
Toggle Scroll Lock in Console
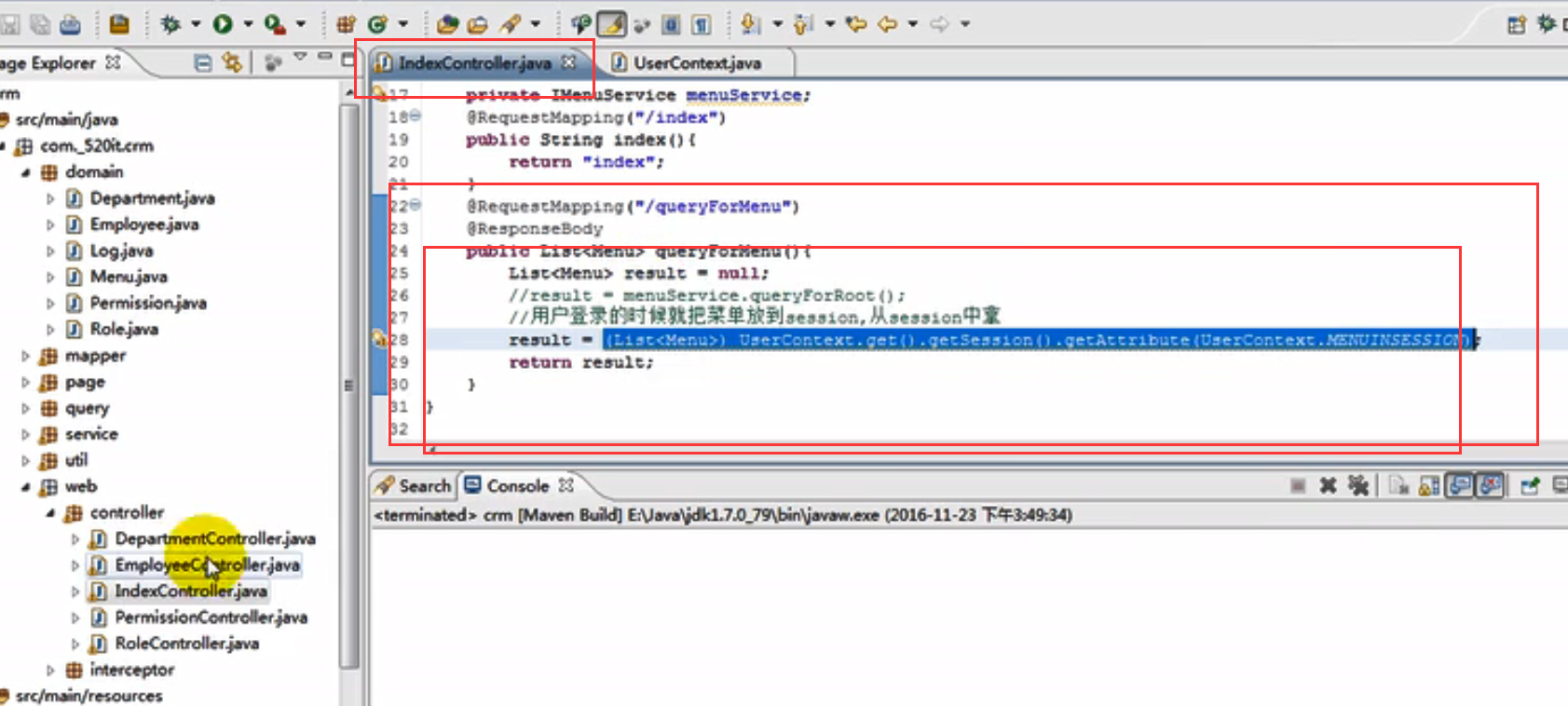[x=1429, y=485]
